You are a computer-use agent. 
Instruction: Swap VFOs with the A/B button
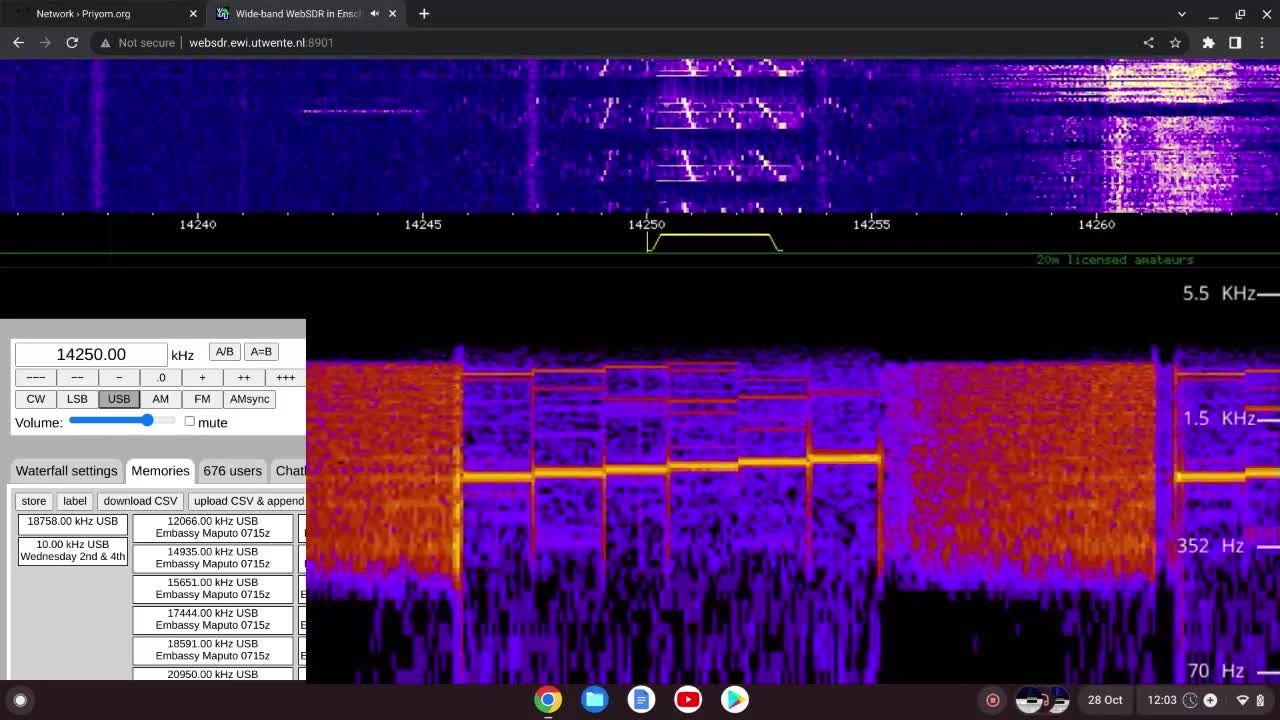pyautogui.click(x=224, y=352)
